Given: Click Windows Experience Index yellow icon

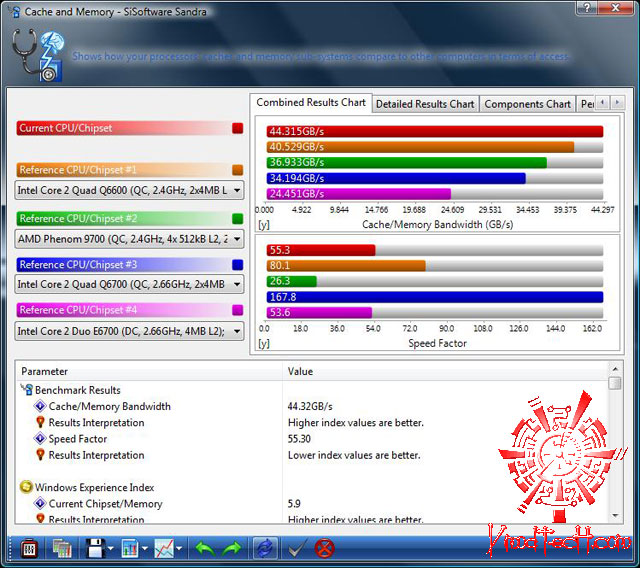Looking at the screenshot, I should coord(26,487).
